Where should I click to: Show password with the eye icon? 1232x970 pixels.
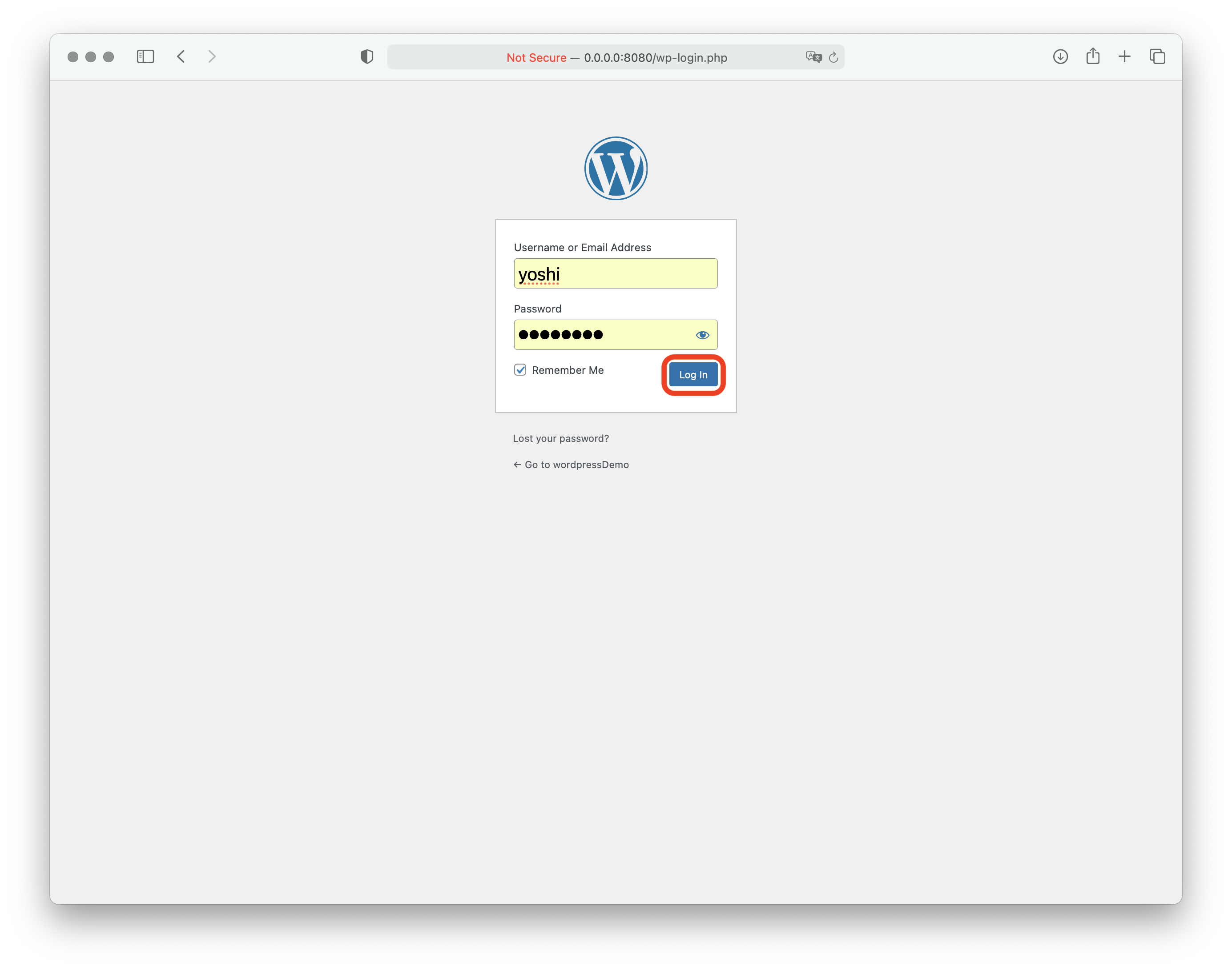pyautogui.click(x=702, y=335)
